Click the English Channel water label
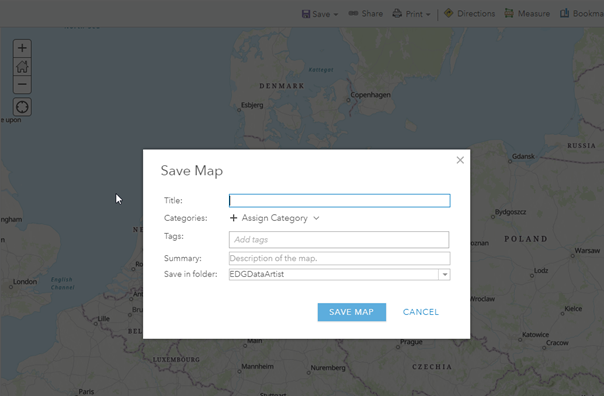 tap(62, 283)
